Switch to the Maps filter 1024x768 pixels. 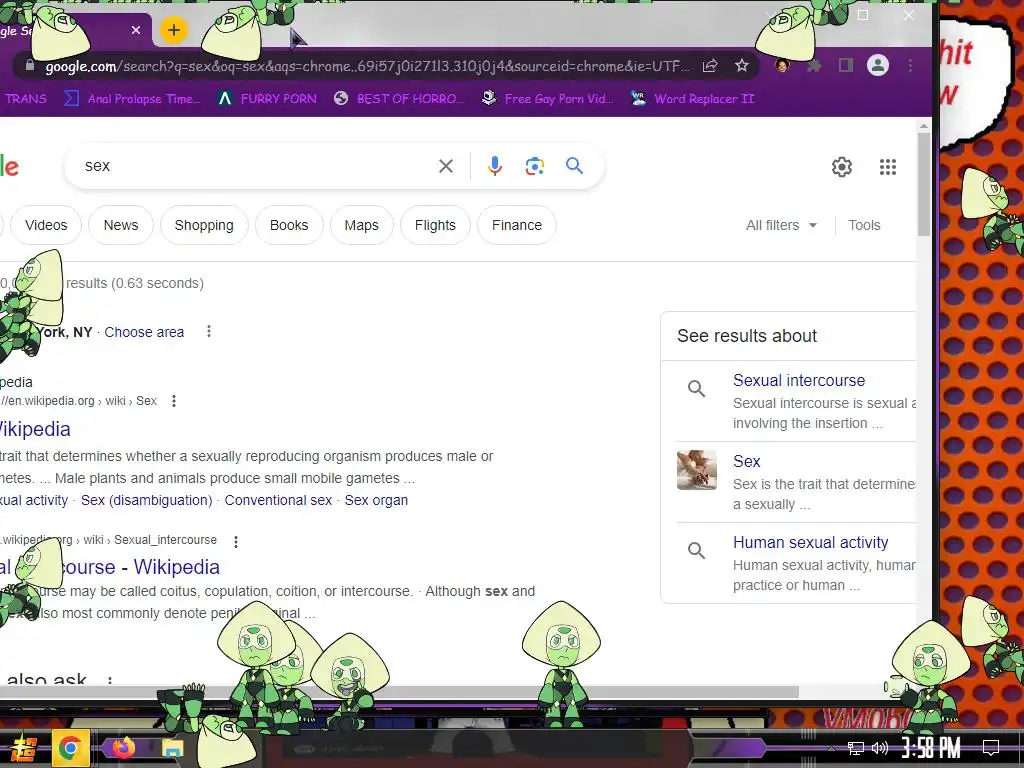(361, 225)
